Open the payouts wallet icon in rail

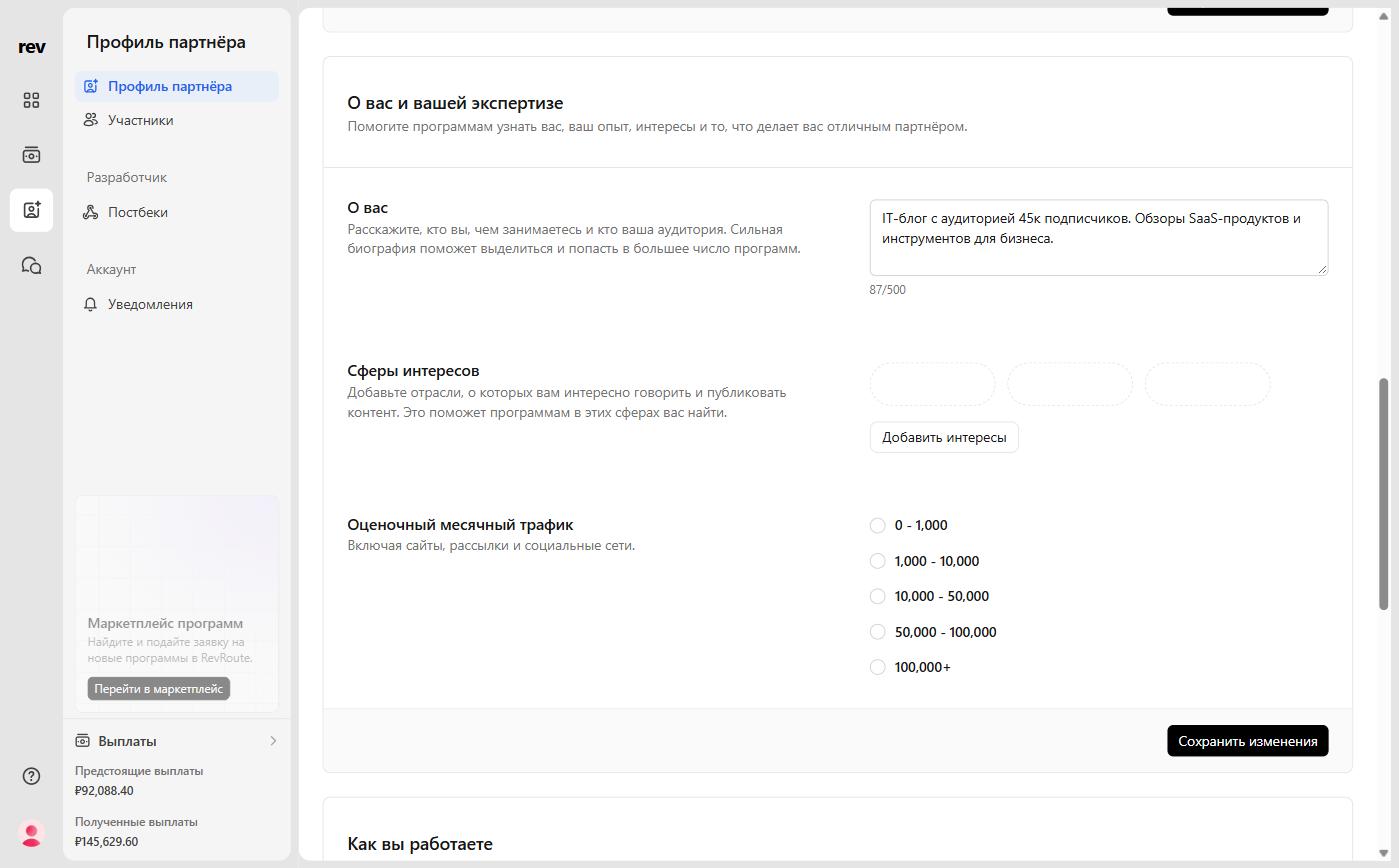[x=32, y=155]
